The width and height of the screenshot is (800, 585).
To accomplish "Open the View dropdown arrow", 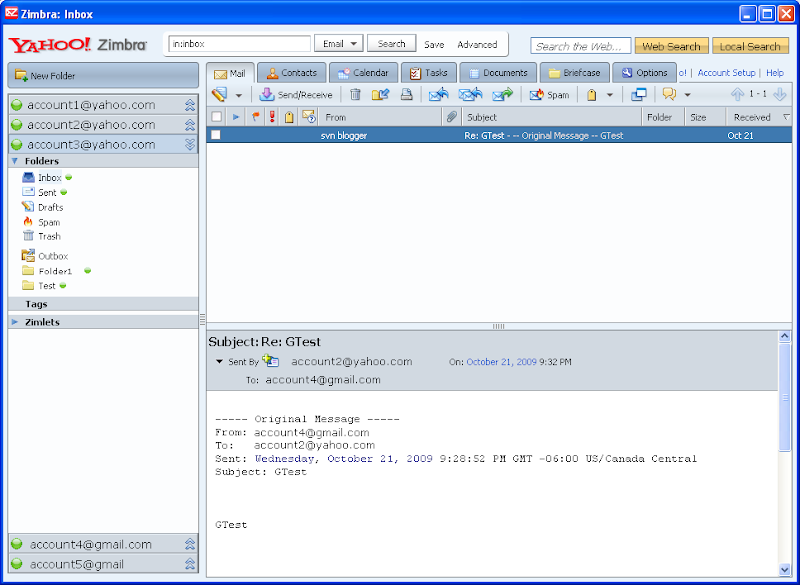I will (687, 95).
